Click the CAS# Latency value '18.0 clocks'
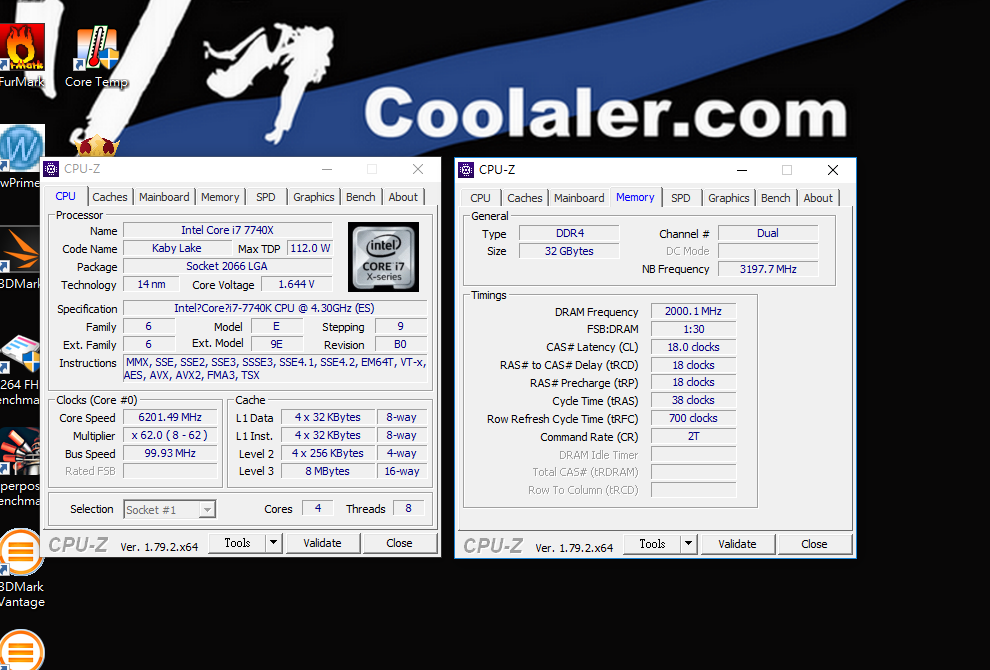Image resolution: width=990 pixels, height=670 pixels. (693, 347)
